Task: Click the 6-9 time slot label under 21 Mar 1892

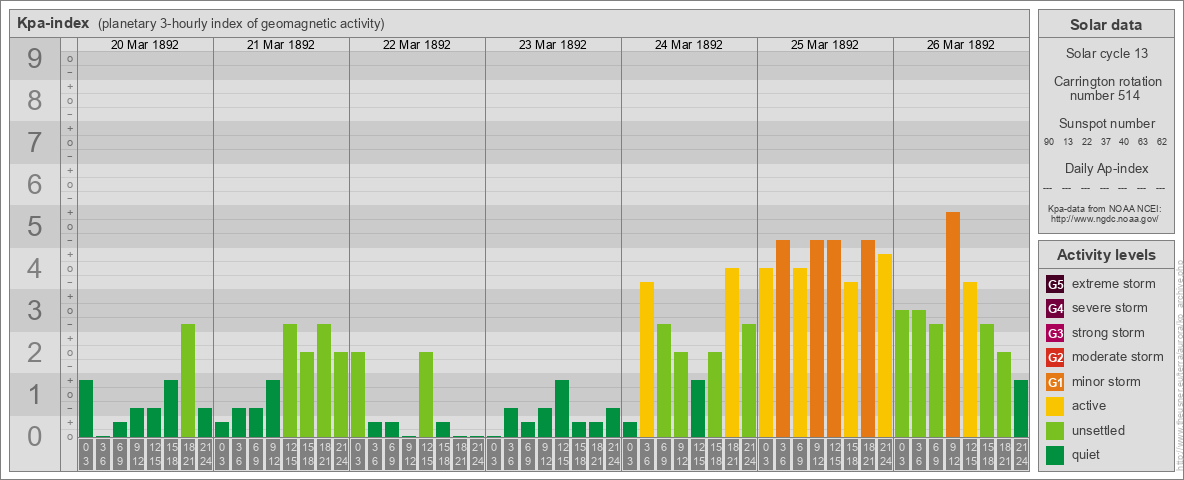Action: coord(256,454)
